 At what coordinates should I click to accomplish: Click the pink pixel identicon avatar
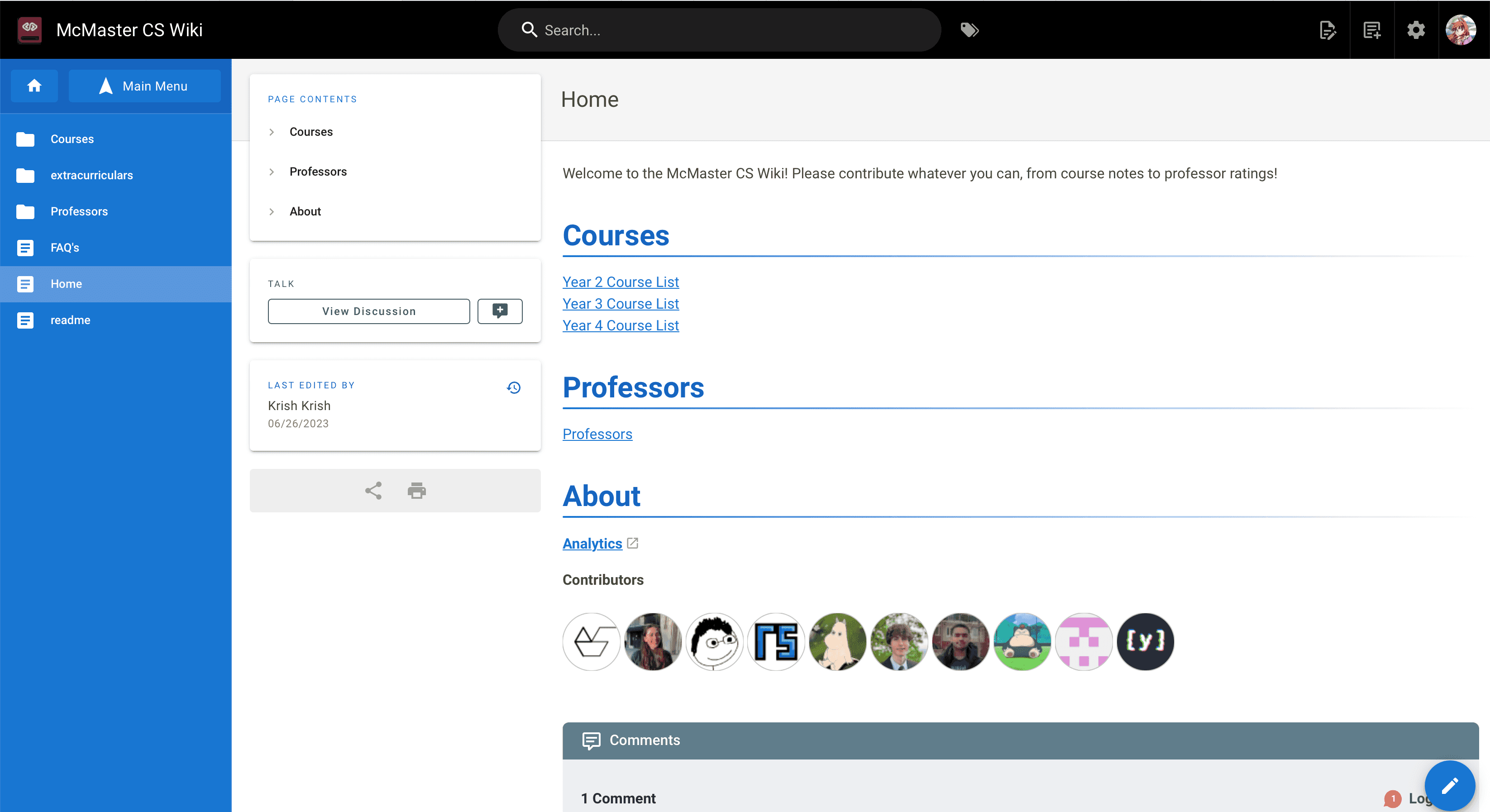1084,642
